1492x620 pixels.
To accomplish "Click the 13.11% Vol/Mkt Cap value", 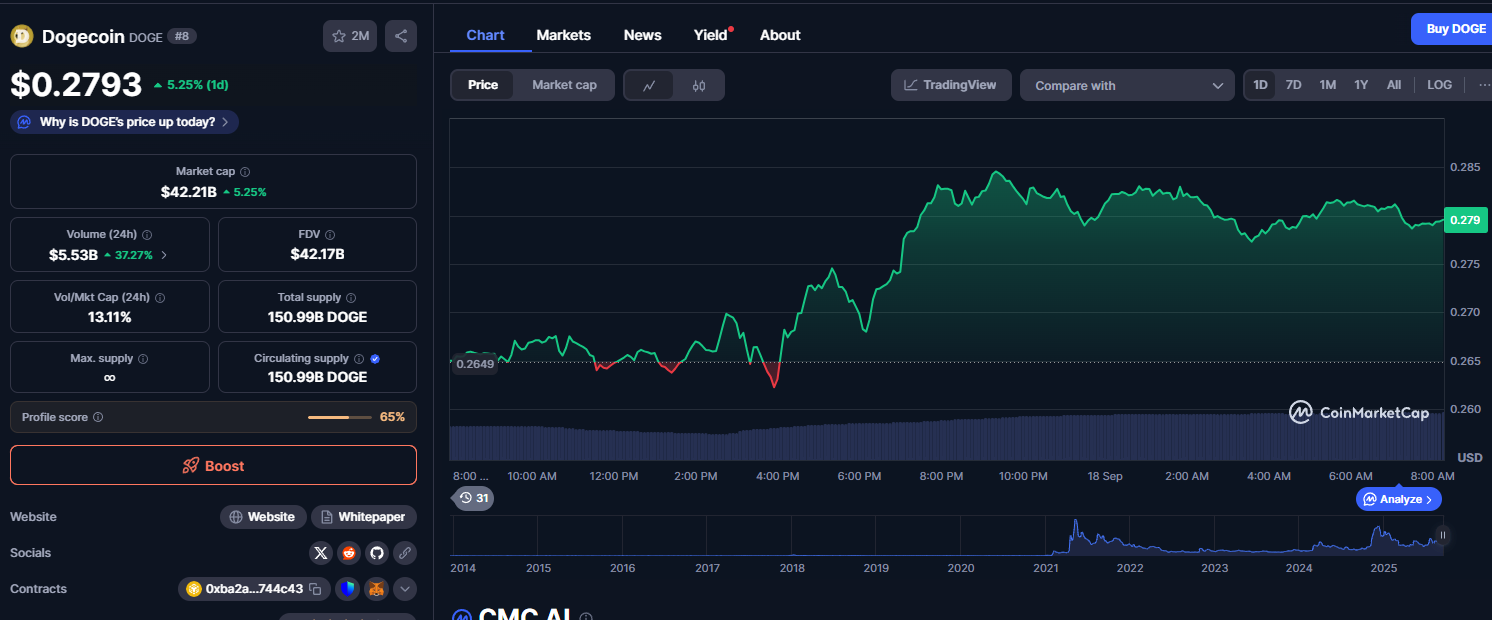I will coord(109,317).
